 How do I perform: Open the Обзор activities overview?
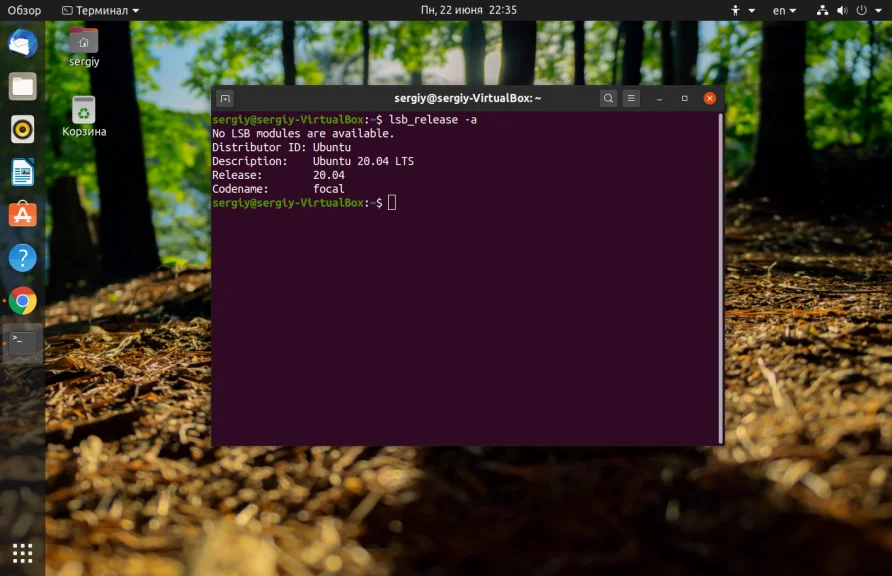click(x=24, y=10)
